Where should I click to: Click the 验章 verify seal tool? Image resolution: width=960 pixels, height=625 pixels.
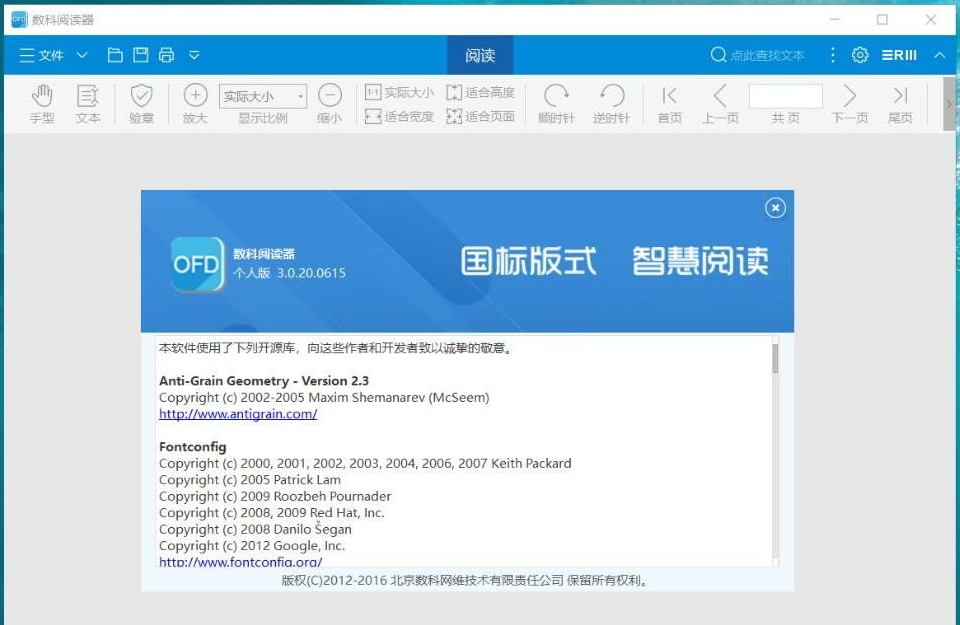(x=141, y=104)
